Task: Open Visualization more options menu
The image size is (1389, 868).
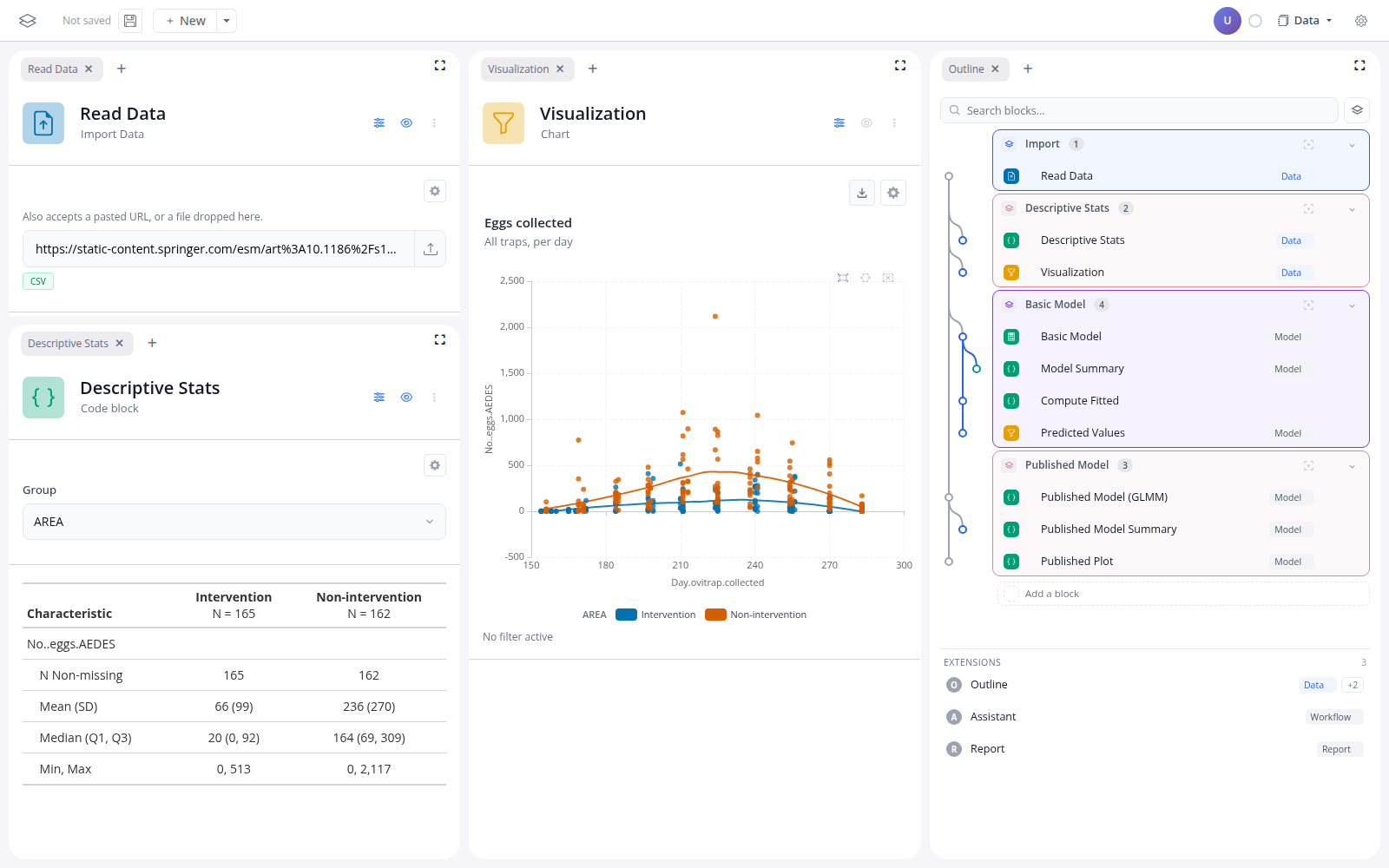Action: pos(894,123)
